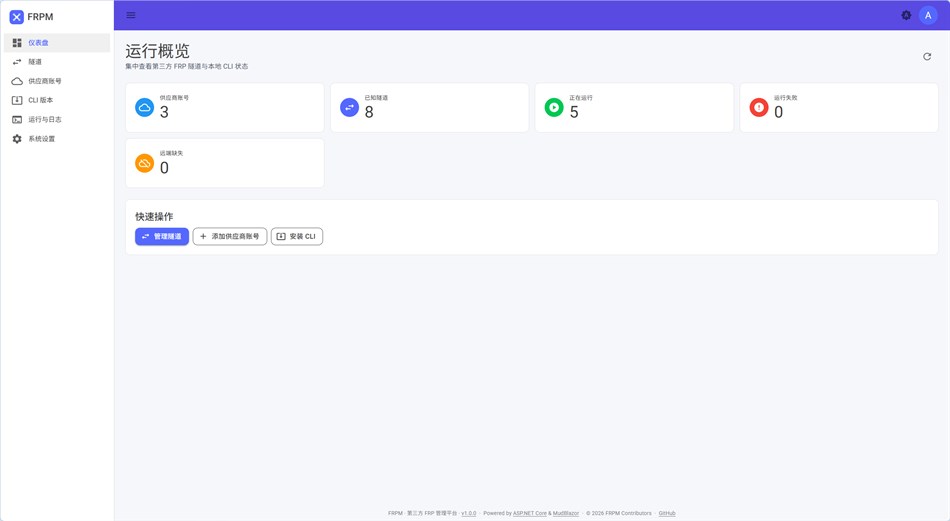This screenshot has width=950, height=521.
Task: Click the 运行失败 card label
Action: tap(786, 98)
